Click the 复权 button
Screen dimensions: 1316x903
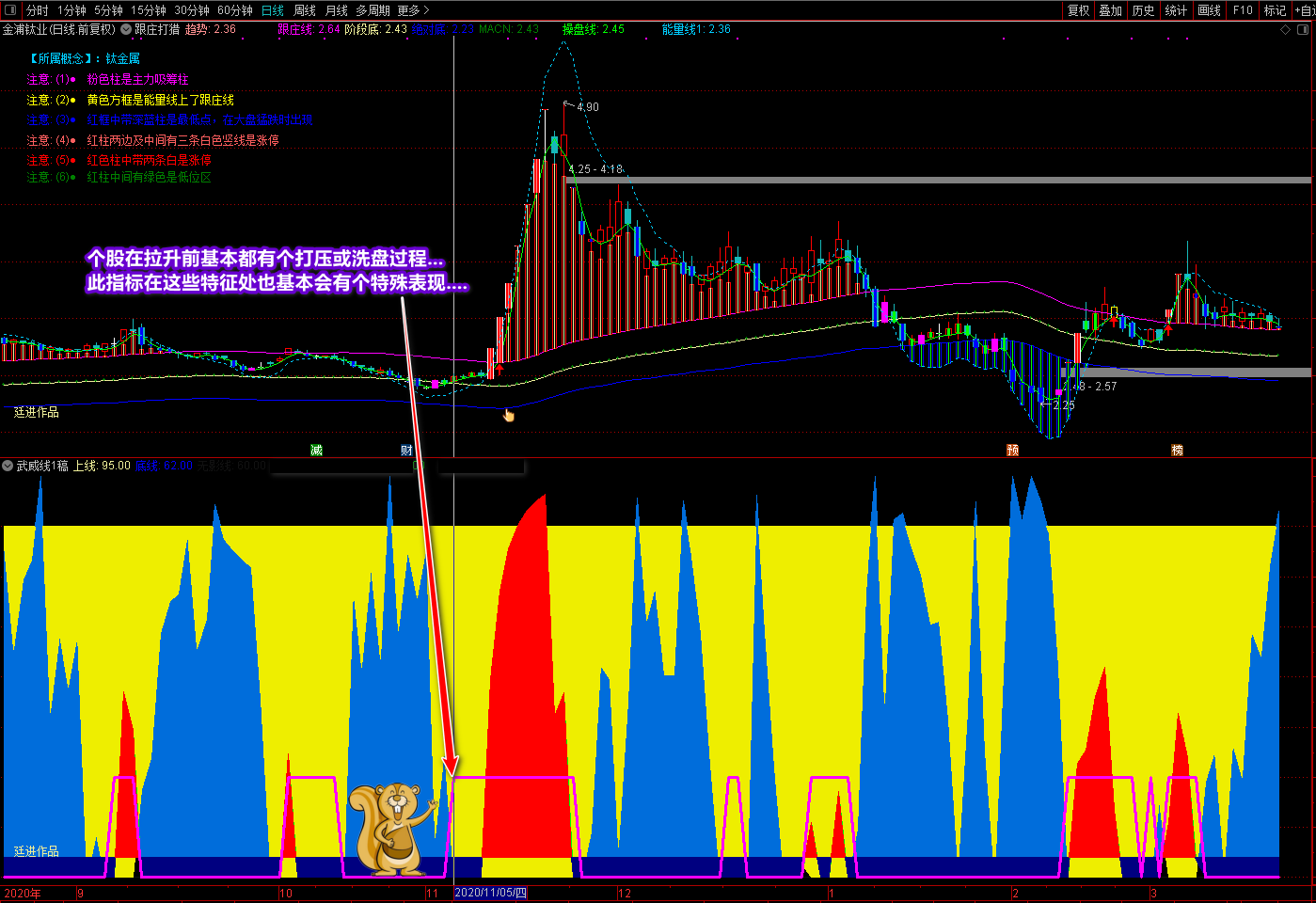click(x=1078, y=10)
